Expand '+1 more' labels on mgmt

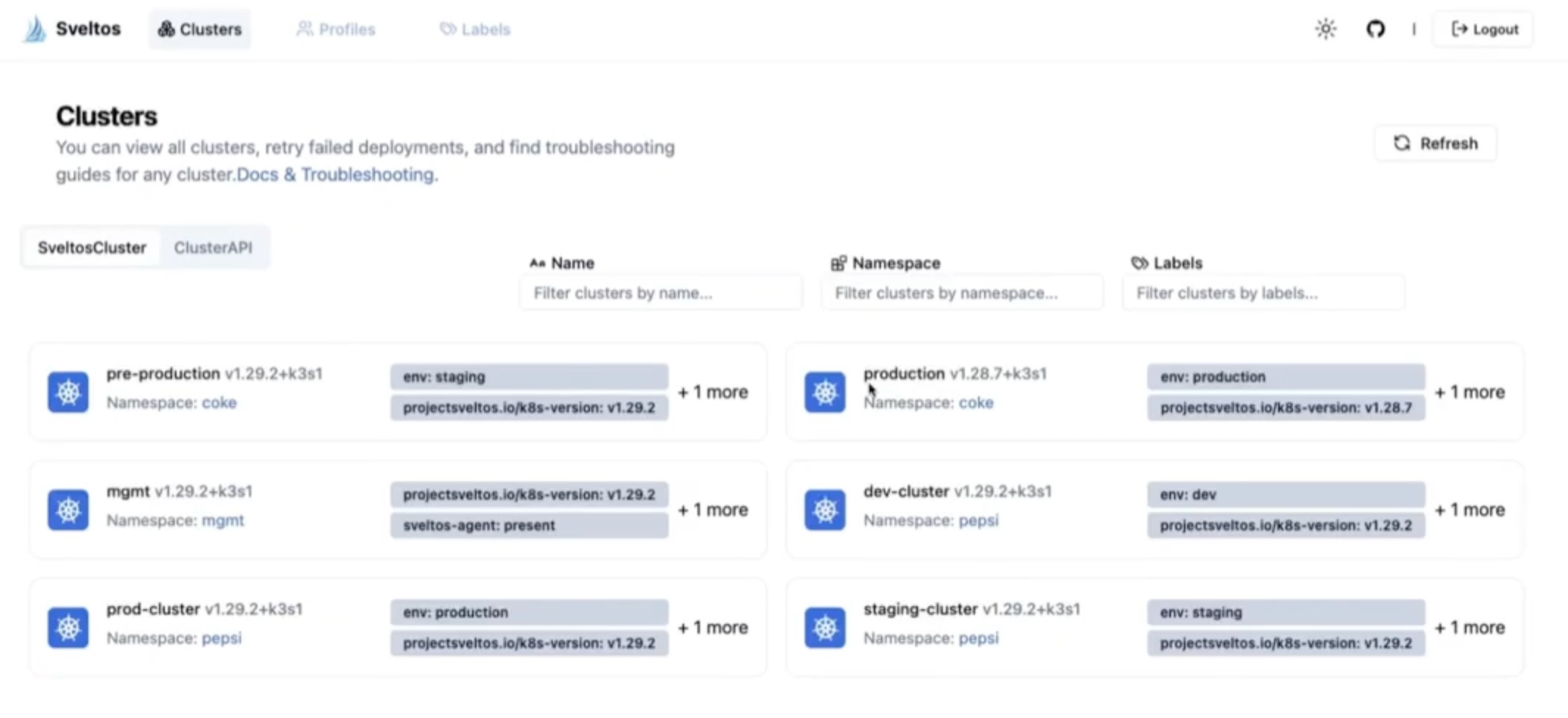pos(713,510)
